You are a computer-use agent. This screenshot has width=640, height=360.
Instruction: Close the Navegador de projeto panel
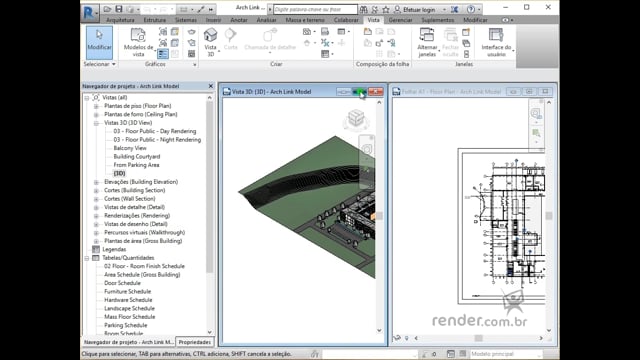tap(211, 86)
